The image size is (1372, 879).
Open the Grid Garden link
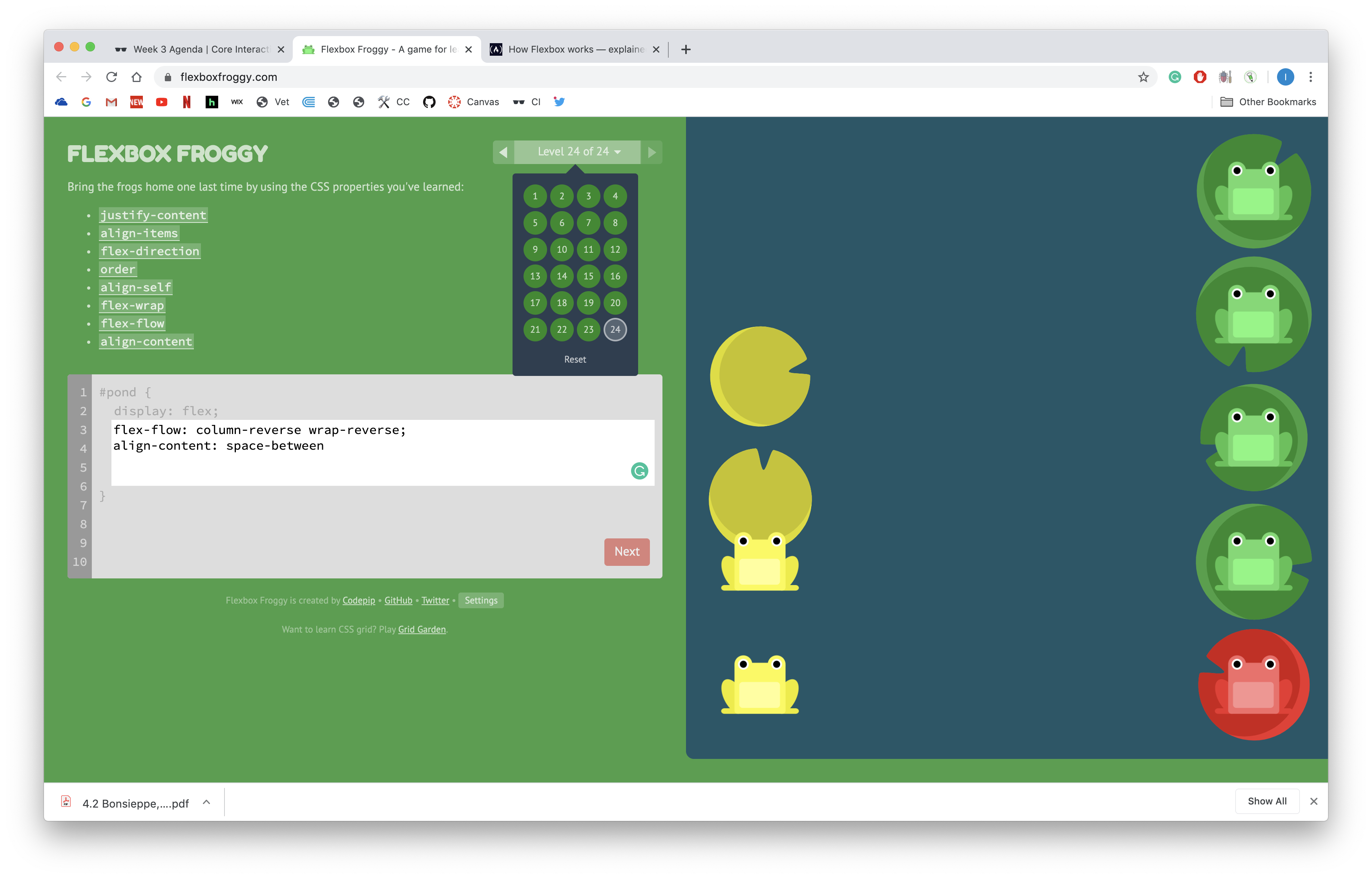[x=422, y=629]
